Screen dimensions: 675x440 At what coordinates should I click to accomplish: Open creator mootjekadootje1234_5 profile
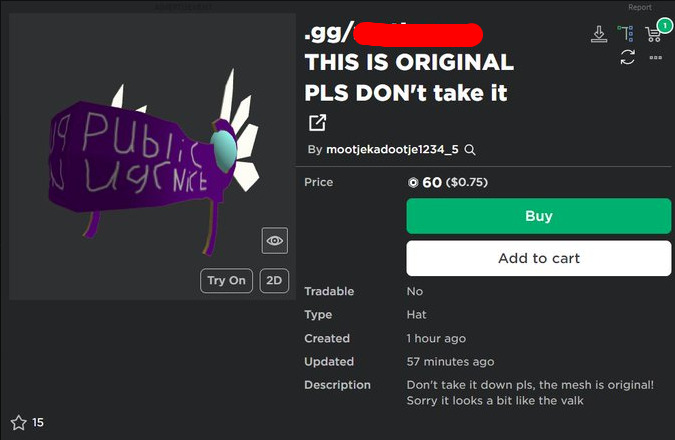392,149
